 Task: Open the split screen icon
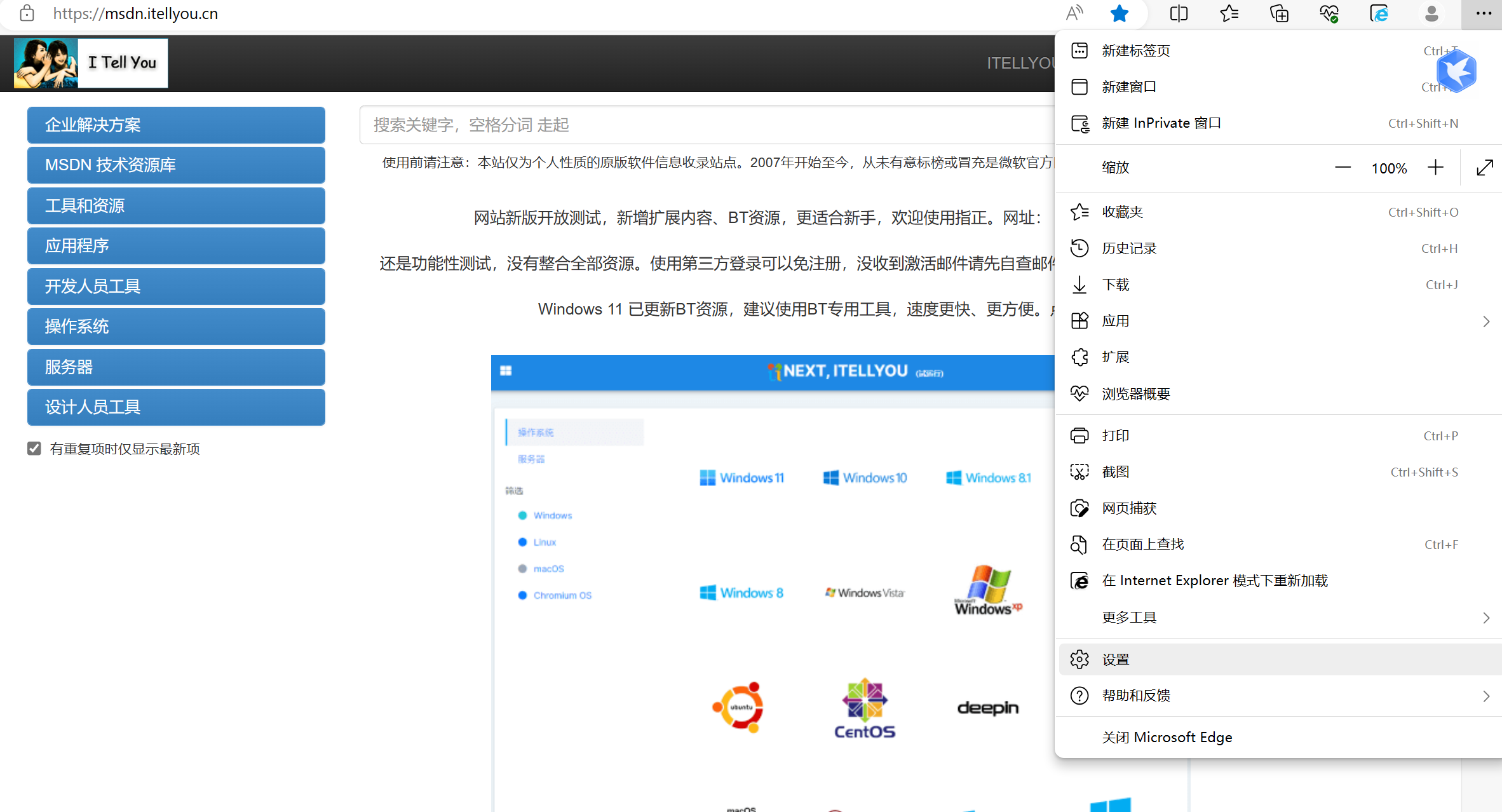tap(1179, 13)
